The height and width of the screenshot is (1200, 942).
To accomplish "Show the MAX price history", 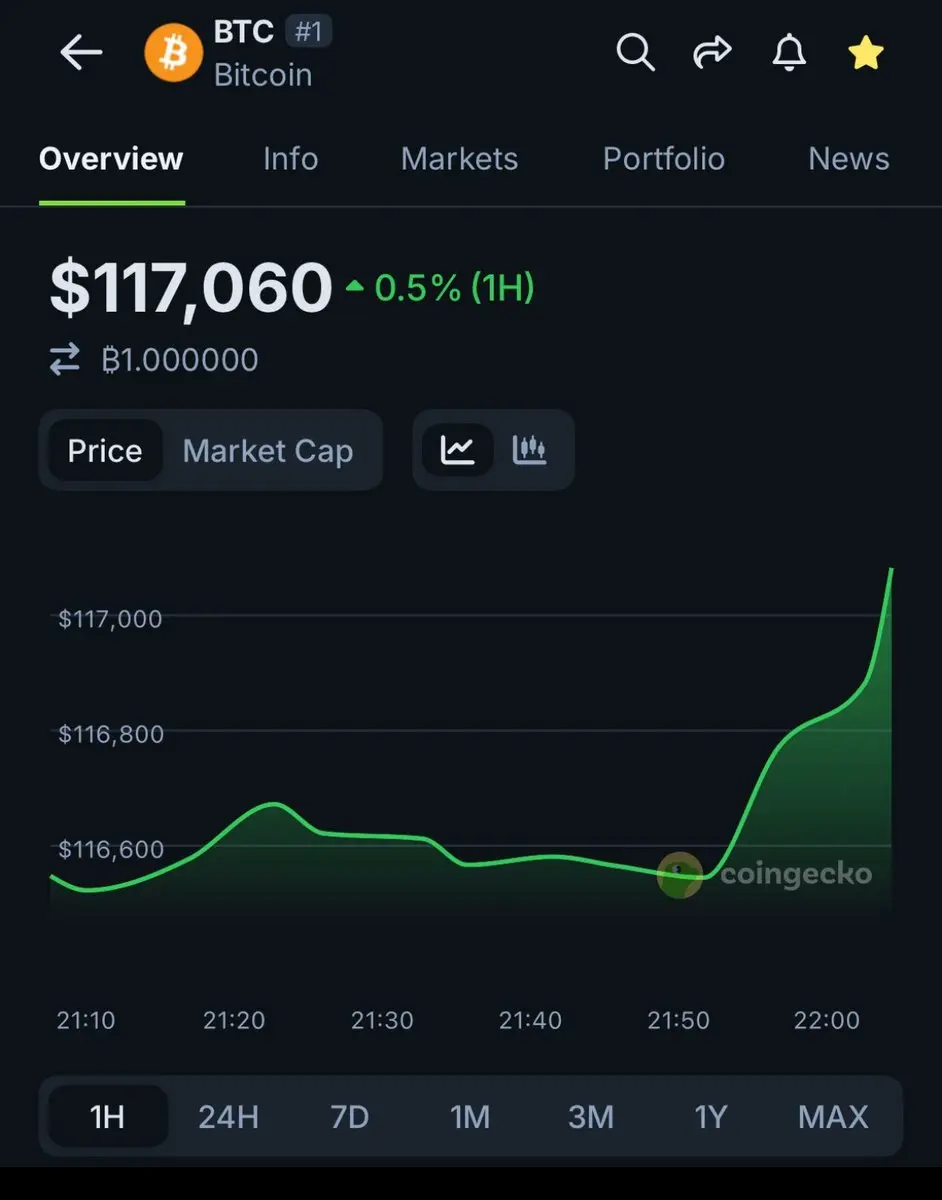I will coord(833,1116).
